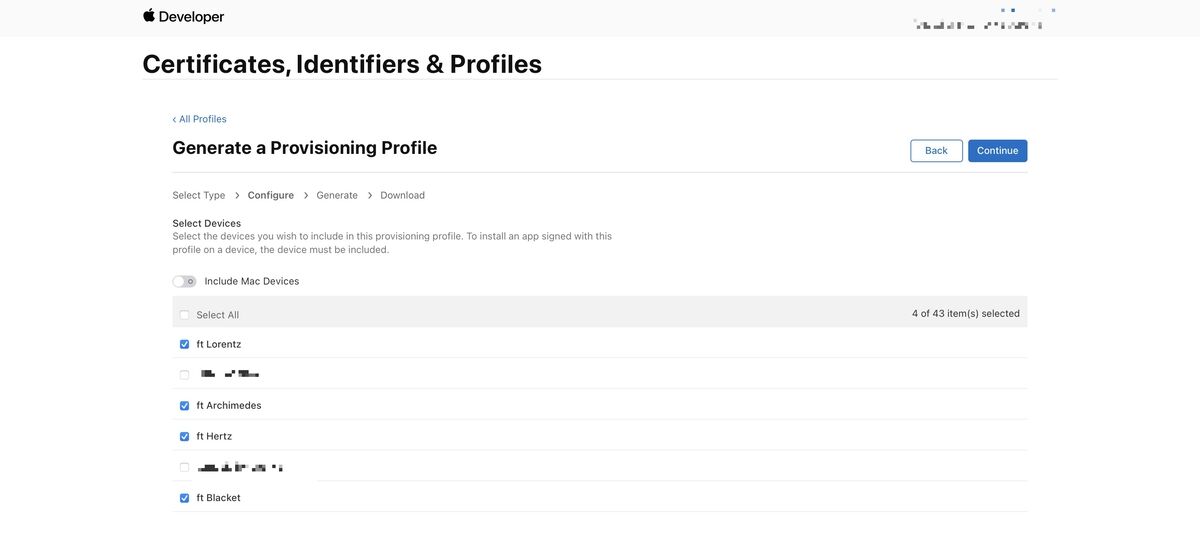Viewport: 1200px width, 533px height.
Task: Check the Select All checkbox
Action: tap(184, 315)
